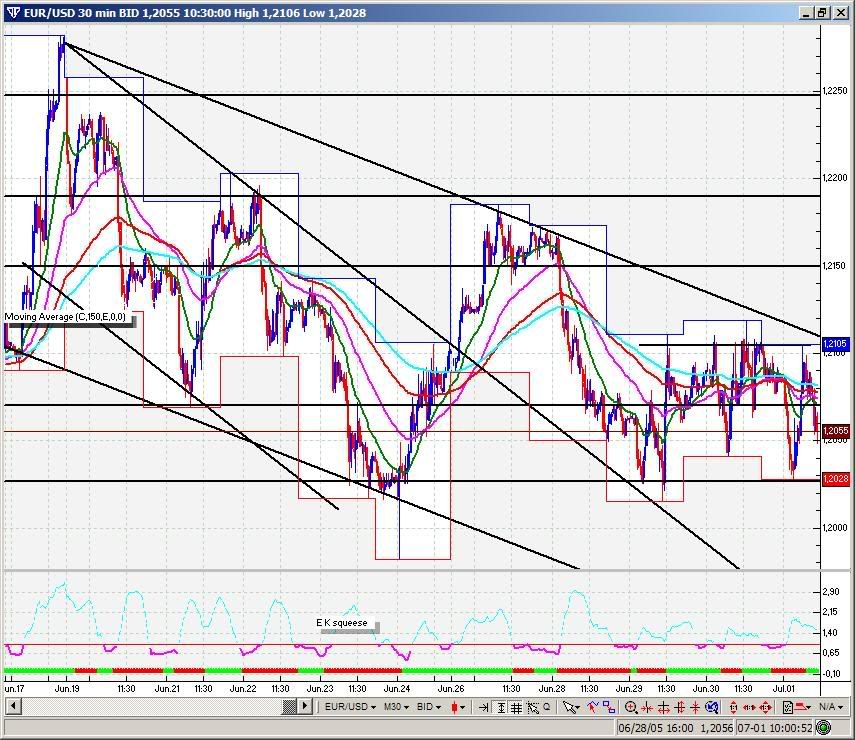Click the Jul.01 date axis label
855x740 pixels.
tap(784, 689)
